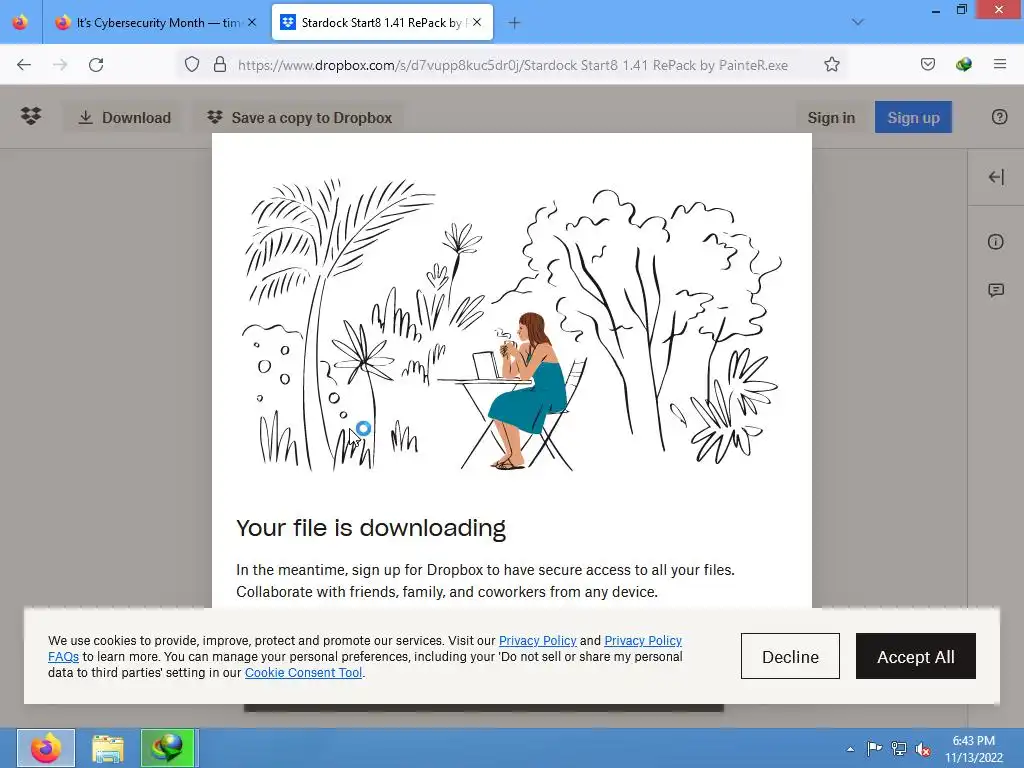The width and height of the screenshot is (1024, 768).
Task: Decline cookies in the consent banner
Action: pos(790,656)
